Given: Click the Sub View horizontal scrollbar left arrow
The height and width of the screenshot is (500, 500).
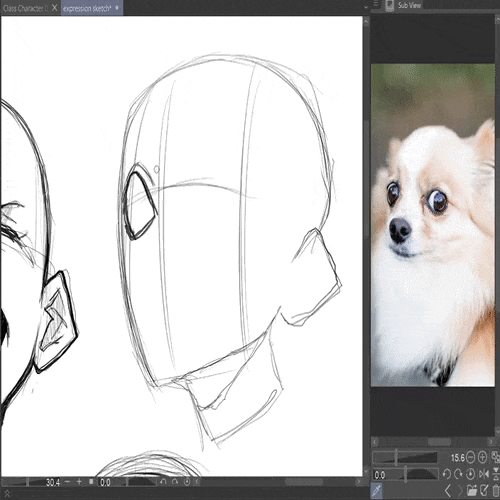Looking at the screenshot, I should click(x=375, y=442).
